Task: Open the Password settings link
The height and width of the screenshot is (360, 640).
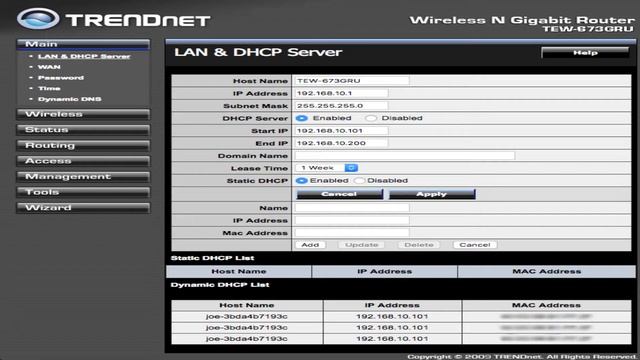Action: point(61,78)
